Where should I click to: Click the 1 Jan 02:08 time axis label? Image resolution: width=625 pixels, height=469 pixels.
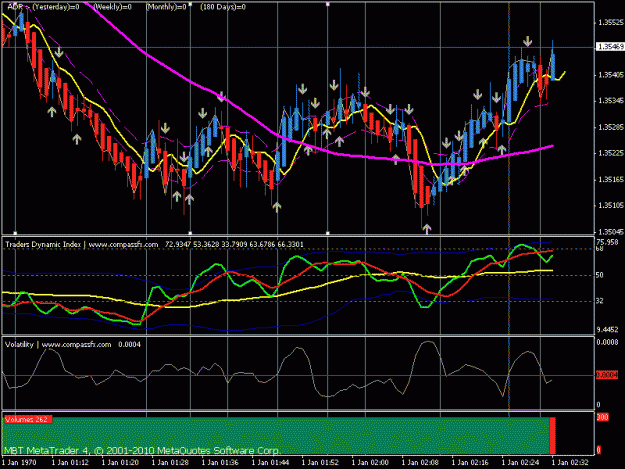420,463
